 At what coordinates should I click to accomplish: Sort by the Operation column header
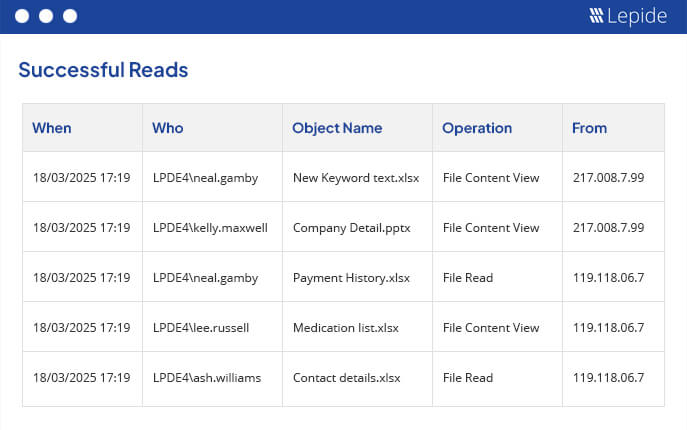(477, 128)
